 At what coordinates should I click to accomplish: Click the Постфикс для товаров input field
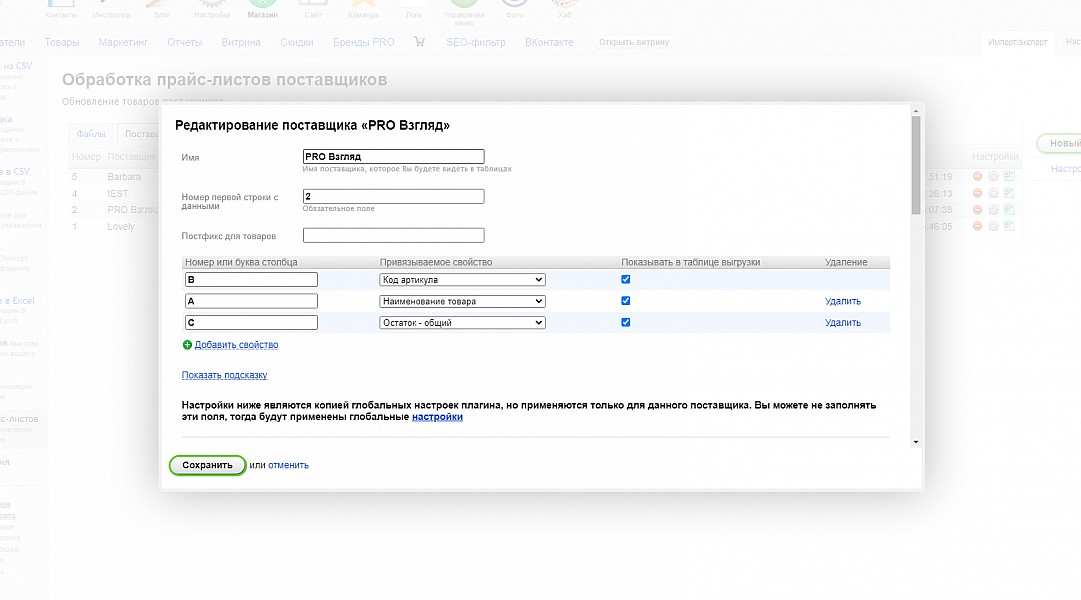393,236
